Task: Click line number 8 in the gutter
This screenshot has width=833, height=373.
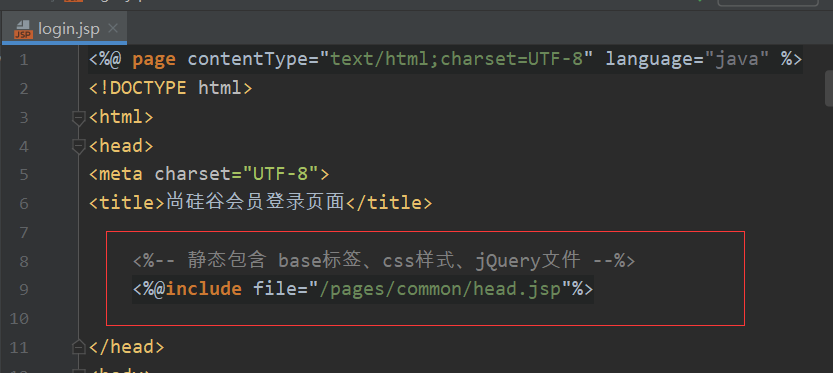Action: point(23,261)
